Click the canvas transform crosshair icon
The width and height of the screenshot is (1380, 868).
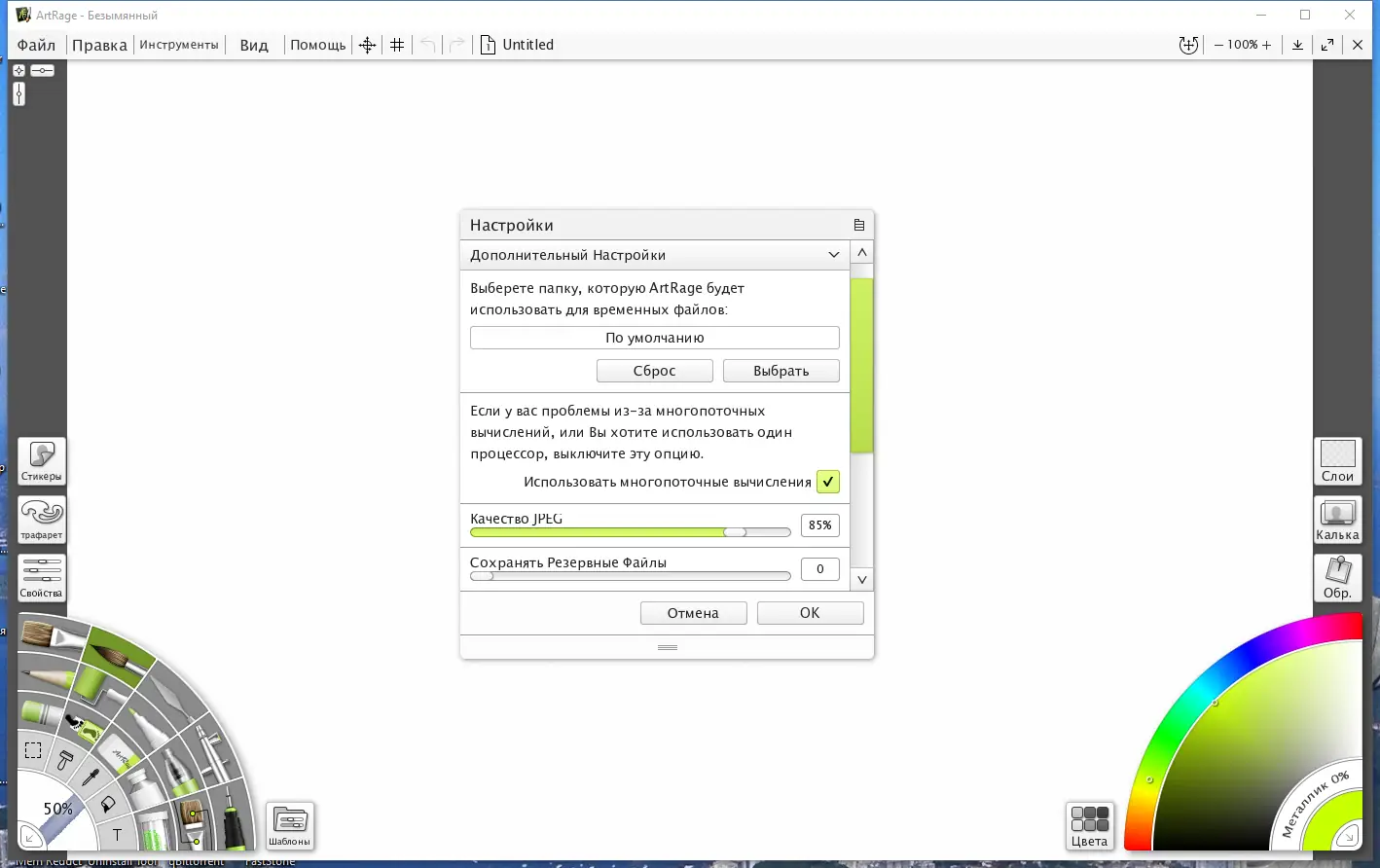tap(367, 45)
